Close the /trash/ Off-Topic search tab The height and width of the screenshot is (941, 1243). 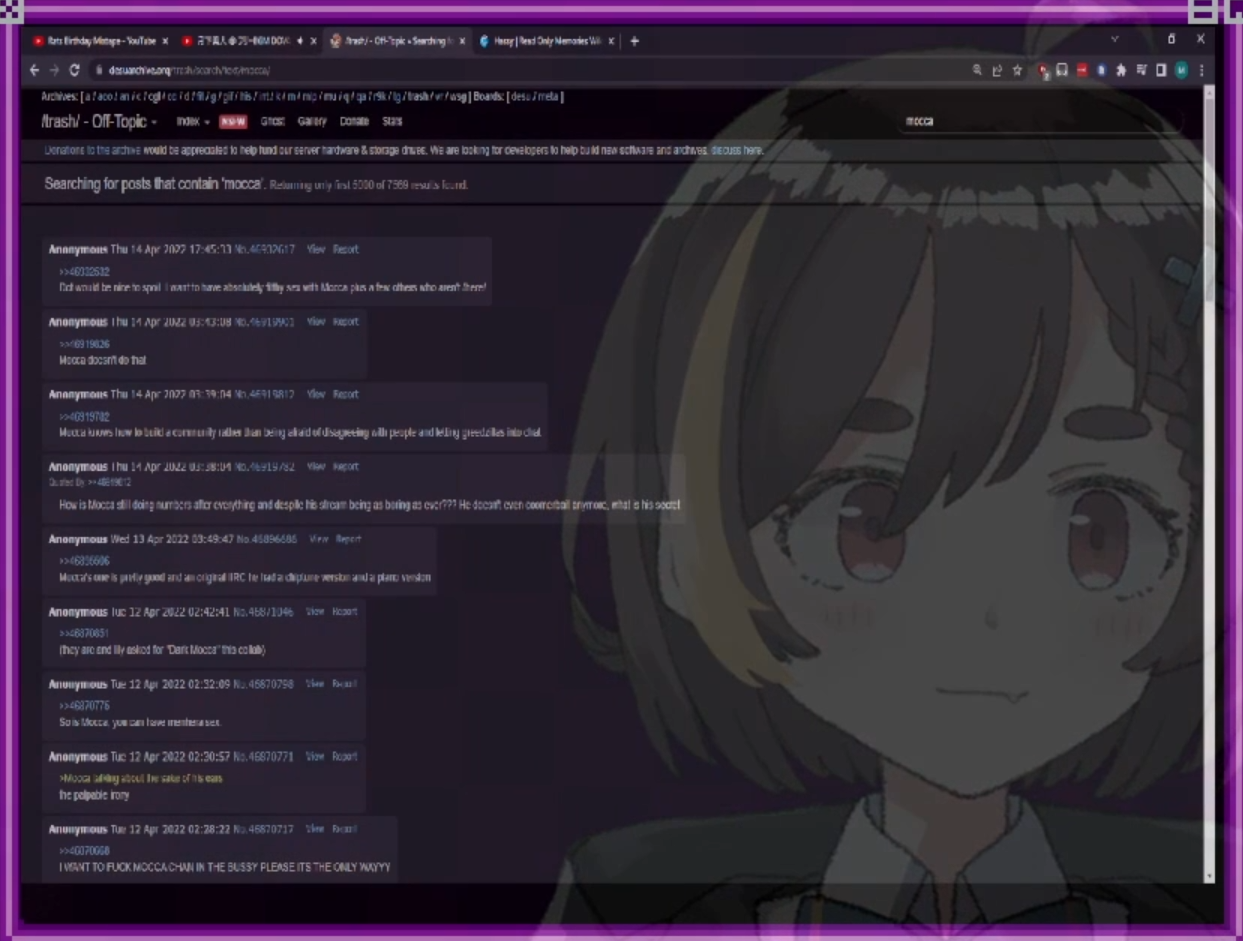(x=462, y=41)
